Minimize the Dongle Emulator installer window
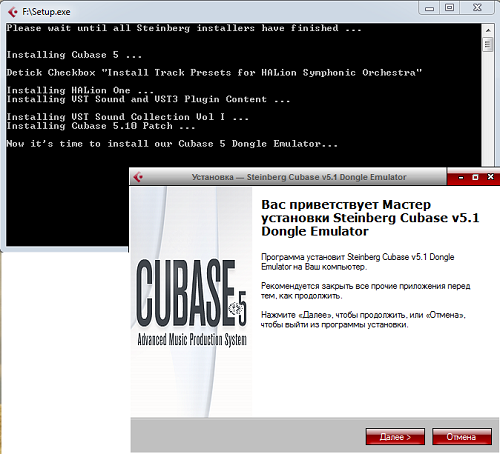500x454 pixels. click(461, 177)
